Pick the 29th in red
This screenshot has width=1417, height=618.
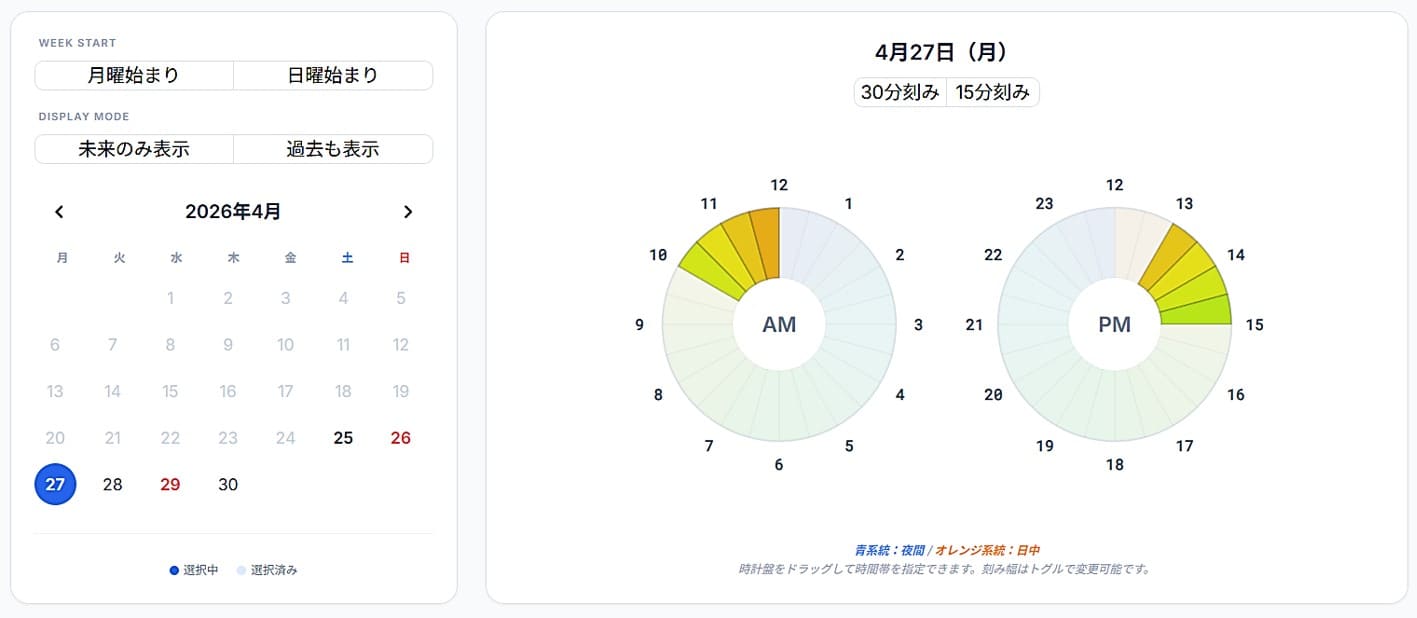(170, 485)
